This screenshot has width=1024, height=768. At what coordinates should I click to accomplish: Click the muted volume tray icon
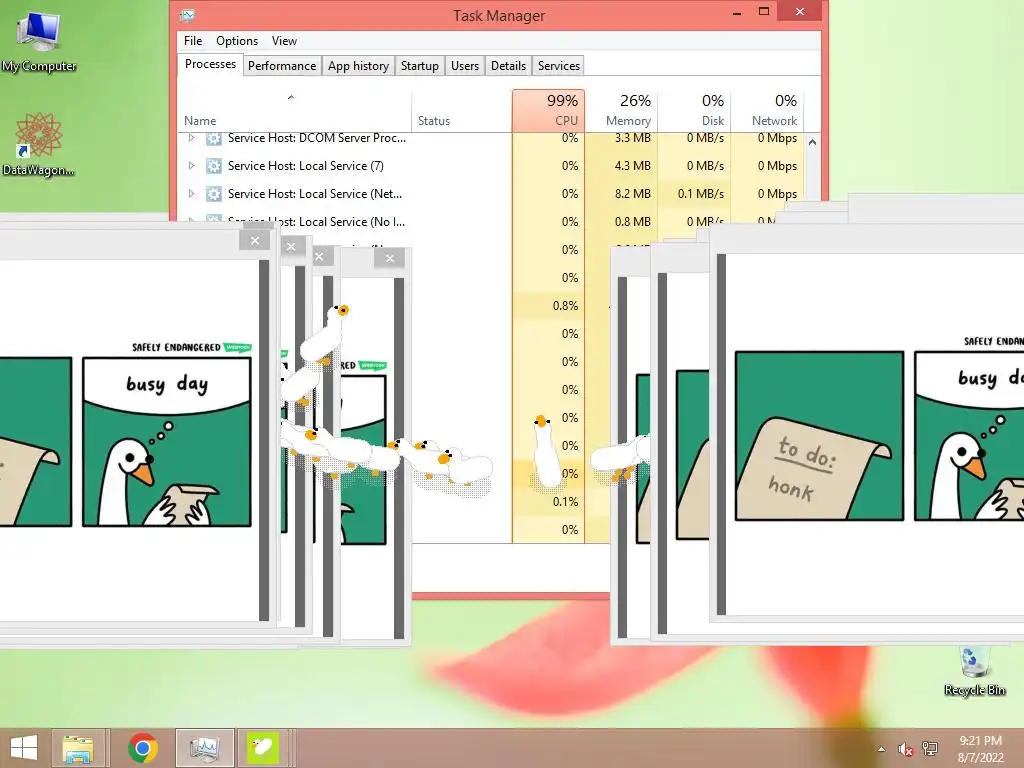coord(905,749)
